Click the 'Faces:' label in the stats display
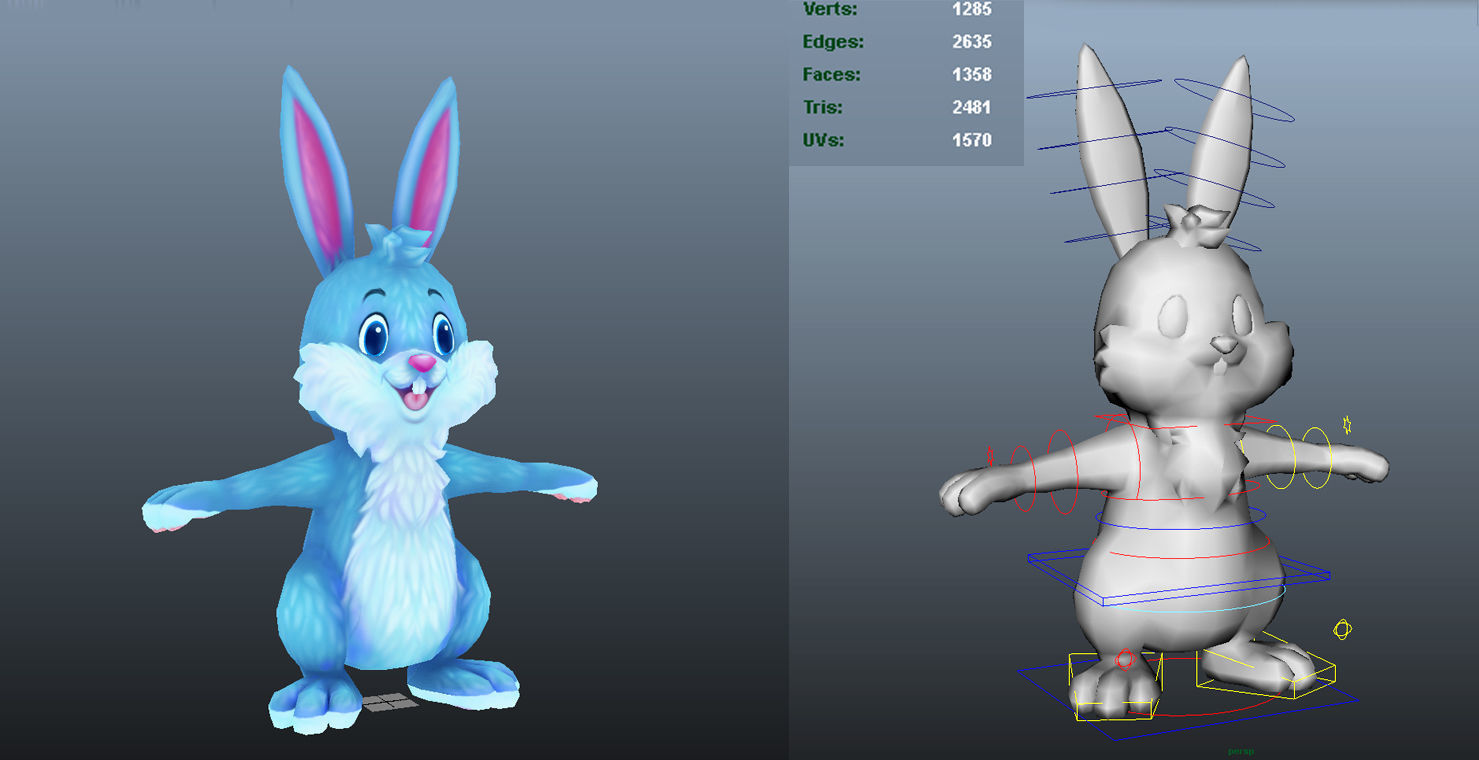The image size is (1479, 760). pos(831,75)
